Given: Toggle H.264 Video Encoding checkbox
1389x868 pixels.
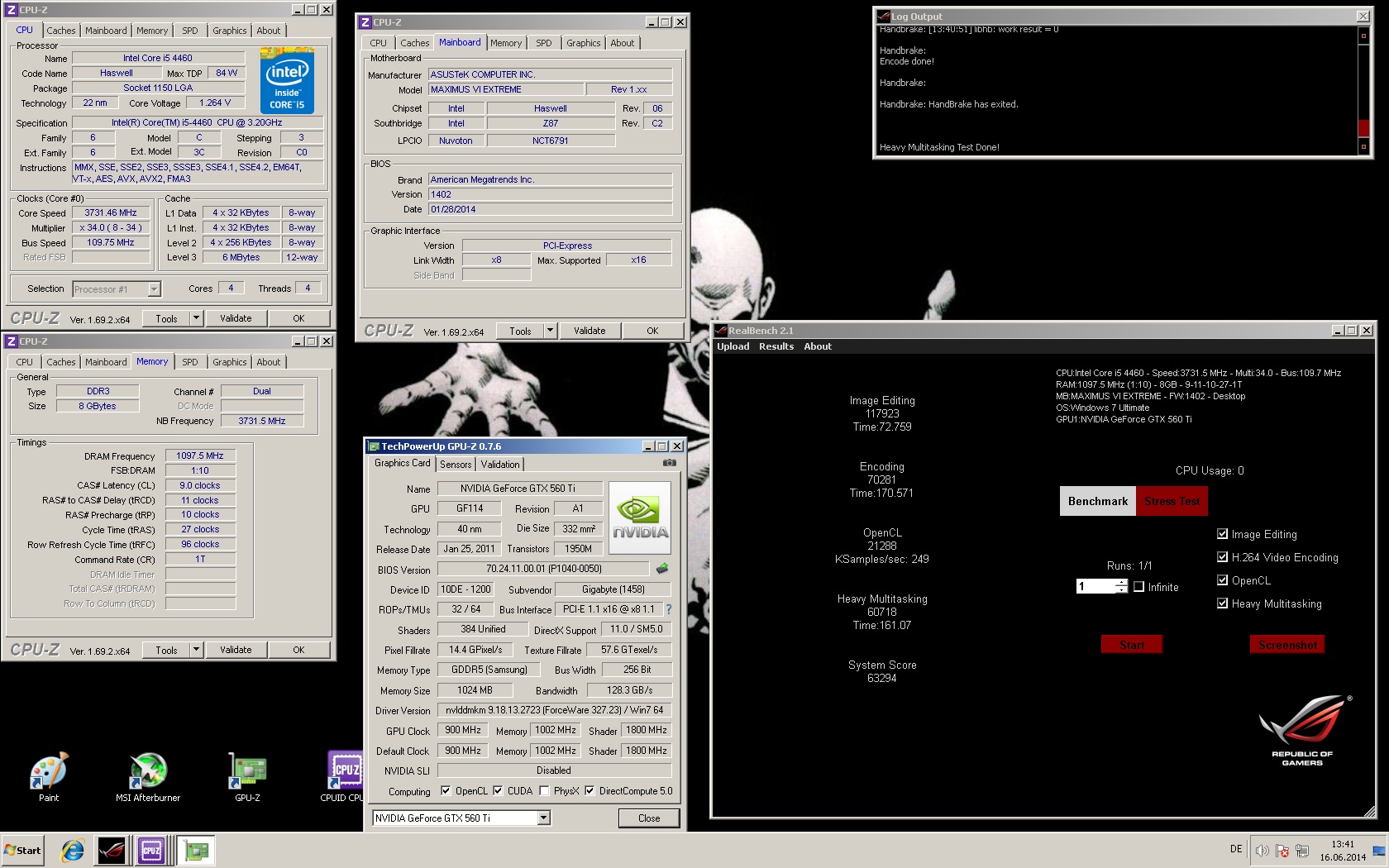Looking at the screenshot, I should 1222,557.
